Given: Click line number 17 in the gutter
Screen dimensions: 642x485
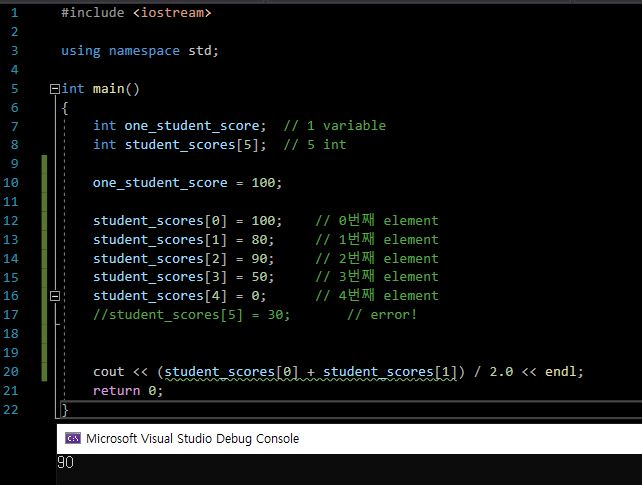Looking at the screenshot, I should (x=11, y=315).
